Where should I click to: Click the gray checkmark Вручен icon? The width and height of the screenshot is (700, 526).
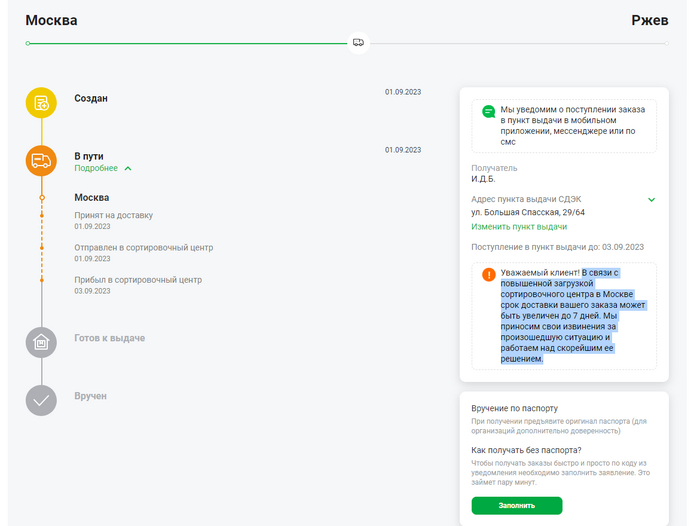pos(41,400)
